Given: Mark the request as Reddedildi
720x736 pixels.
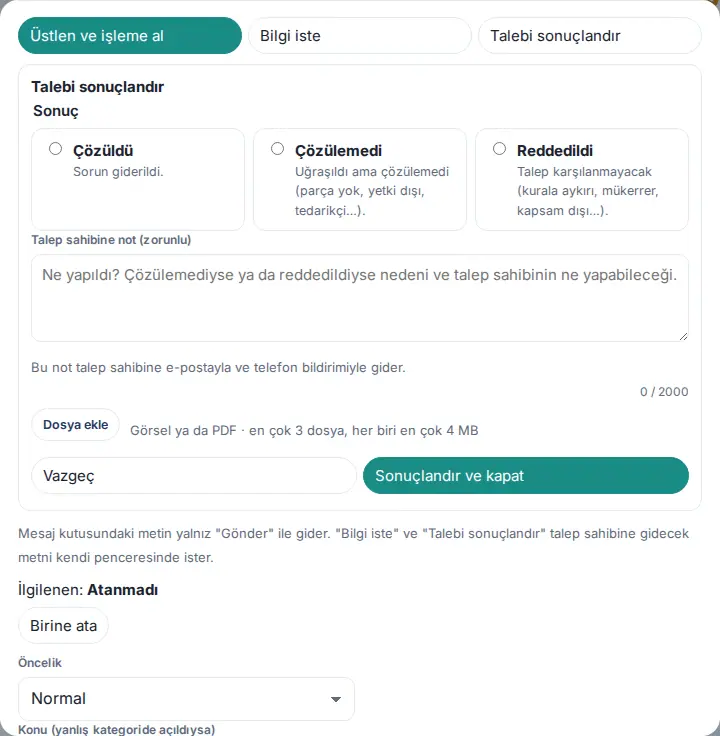Looking at the screenshot, I should point(499,149).
